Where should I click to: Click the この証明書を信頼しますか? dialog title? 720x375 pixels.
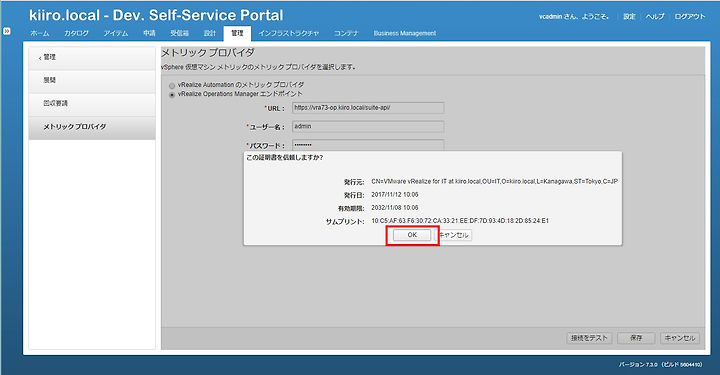click(x=285, y=157)
